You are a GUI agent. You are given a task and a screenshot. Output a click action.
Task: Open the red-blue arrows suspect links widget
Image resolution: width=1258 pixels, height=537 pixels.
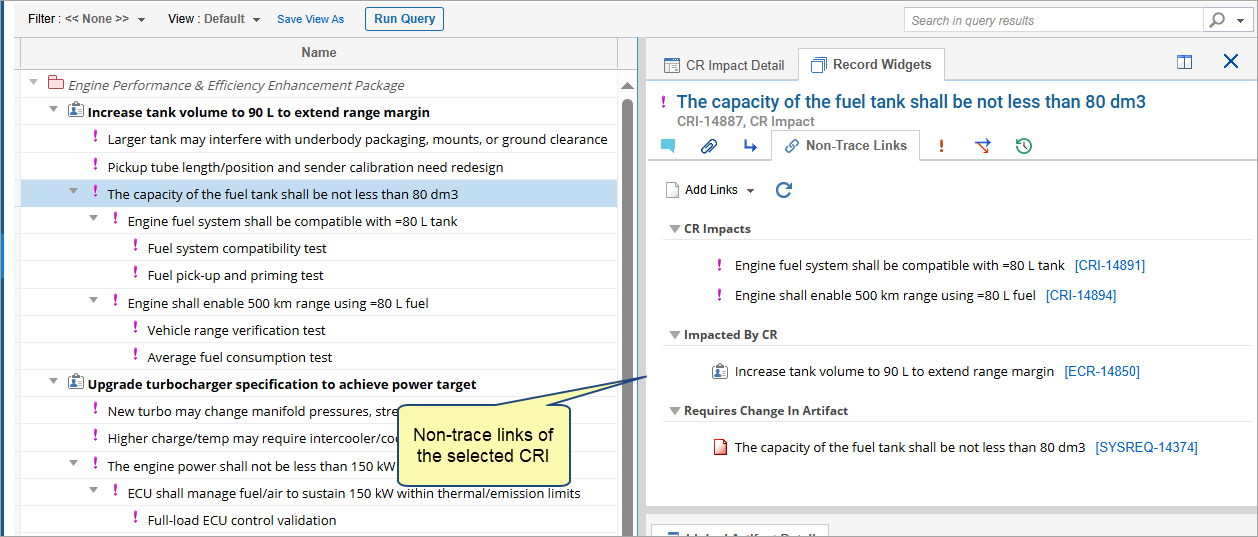(983, 146)
